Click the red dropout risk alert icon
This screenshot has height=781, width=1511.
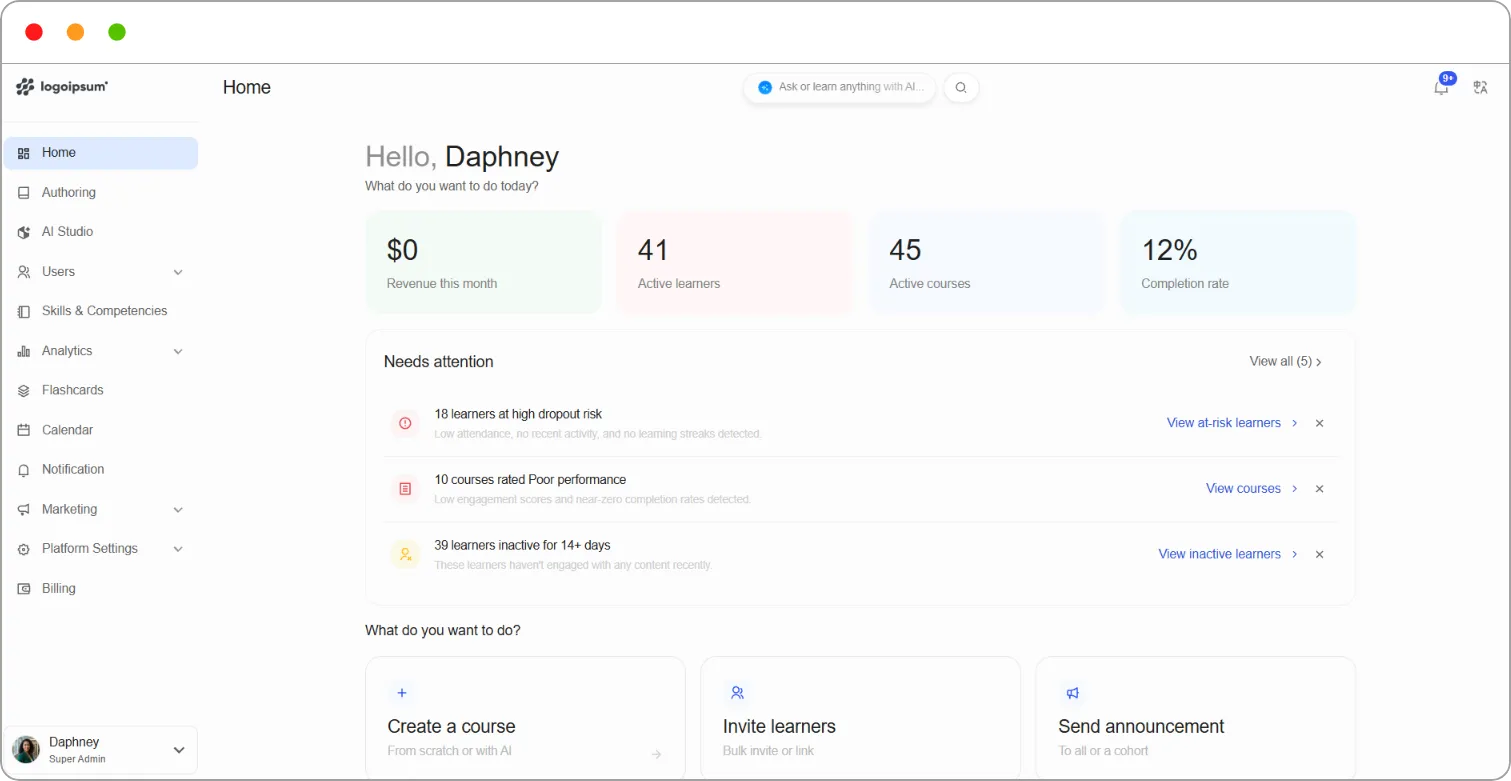405,423
